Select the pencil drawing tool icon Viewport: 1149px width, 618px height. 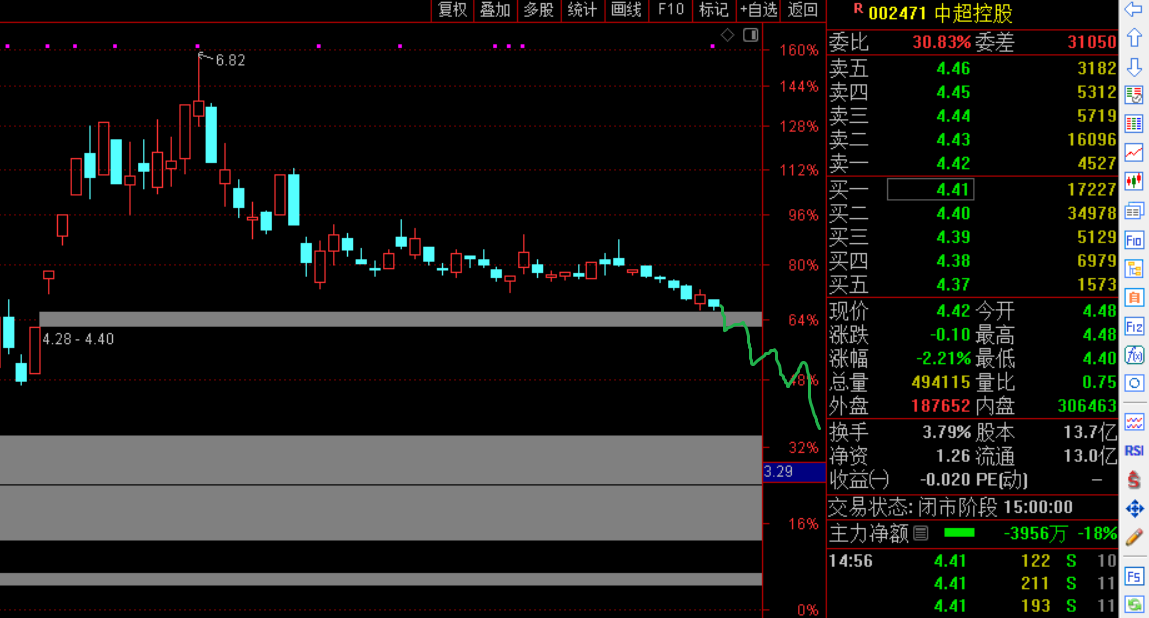[x=1134, y=537]
